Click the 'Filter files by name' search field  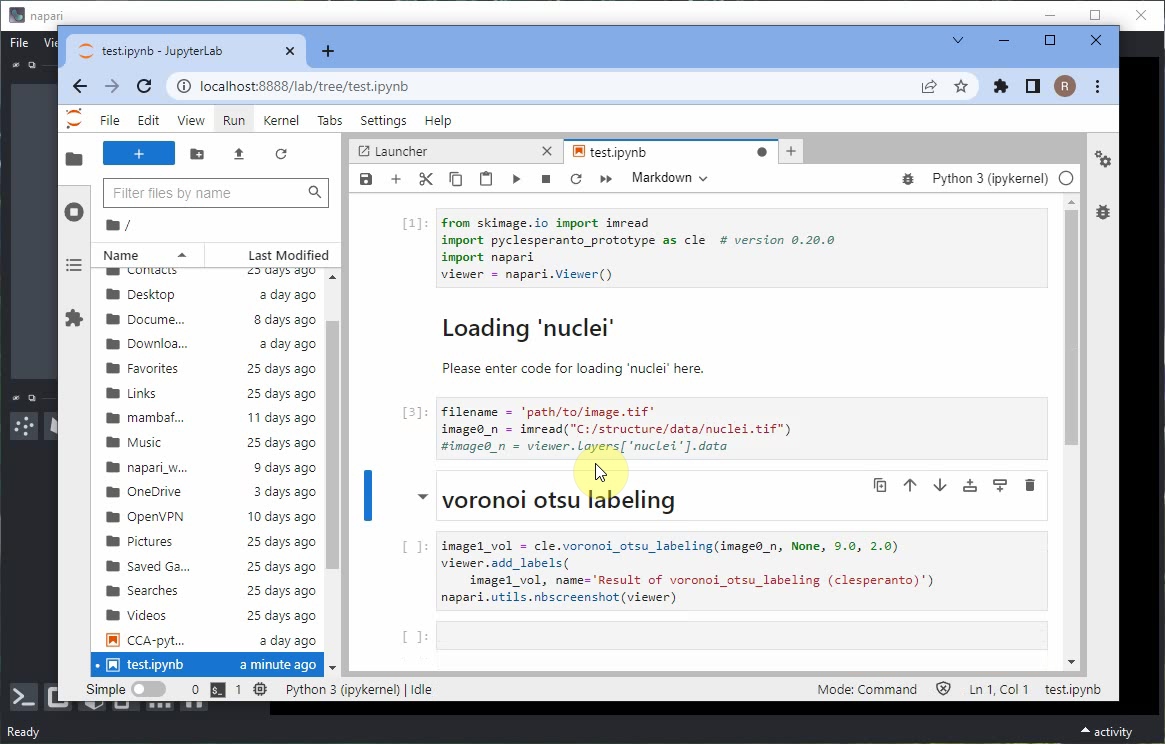(x=206, y=193)
